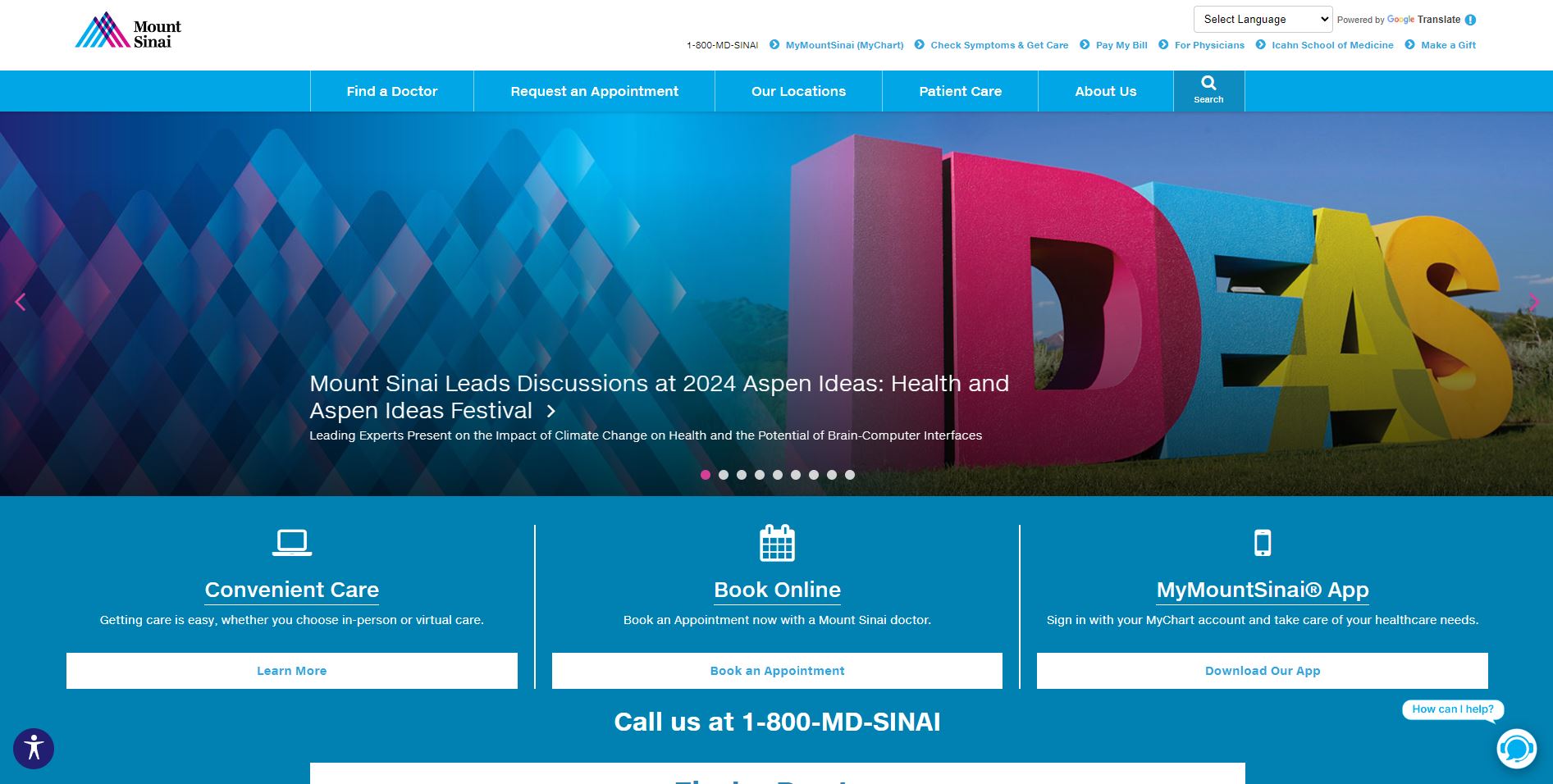This screenshot has width=1553, height=784.
Task: Advance to next carousel slide arrow
Action: 1532,303
